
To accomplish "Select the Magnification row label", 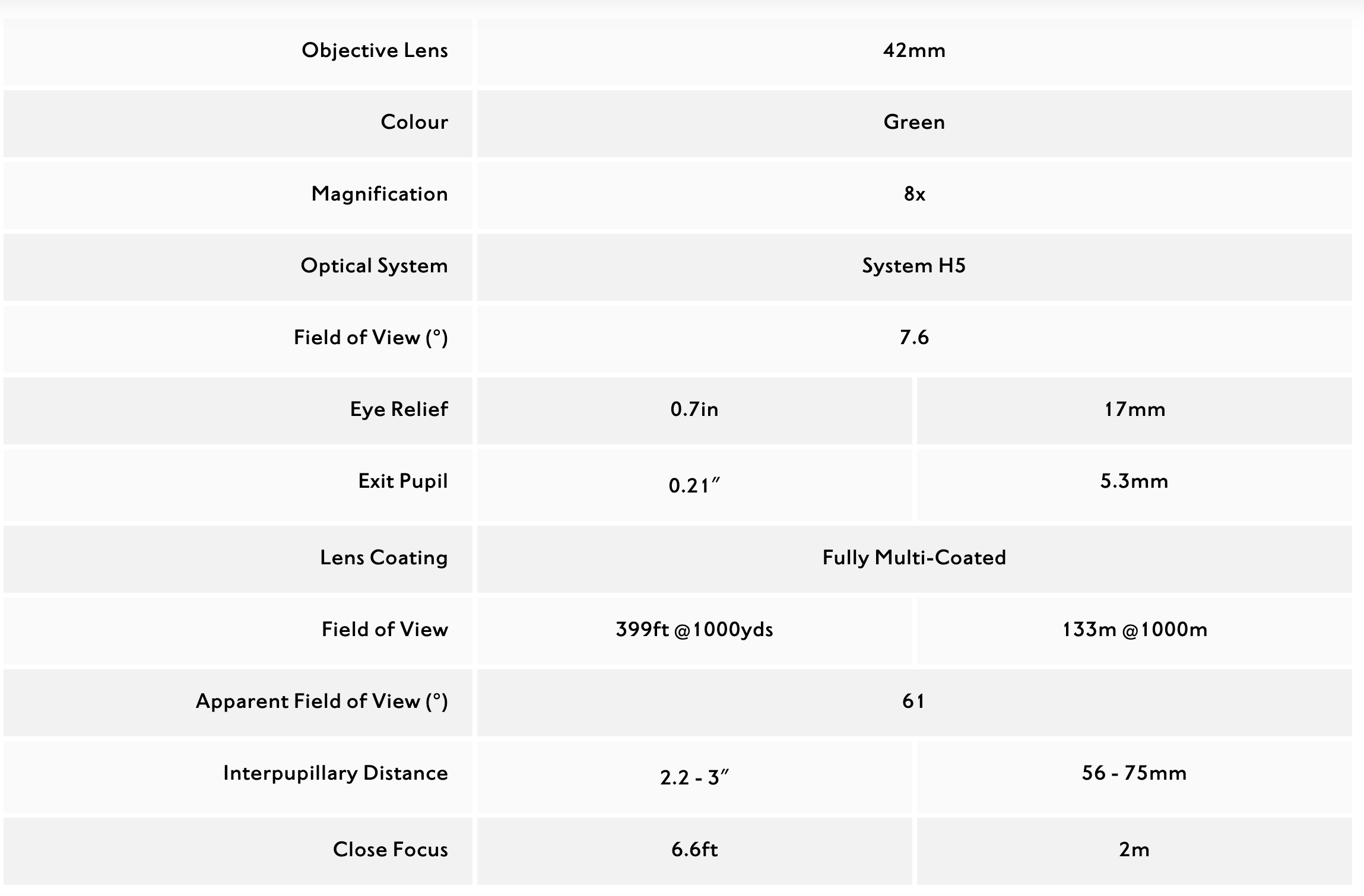I will pos(379,194).
